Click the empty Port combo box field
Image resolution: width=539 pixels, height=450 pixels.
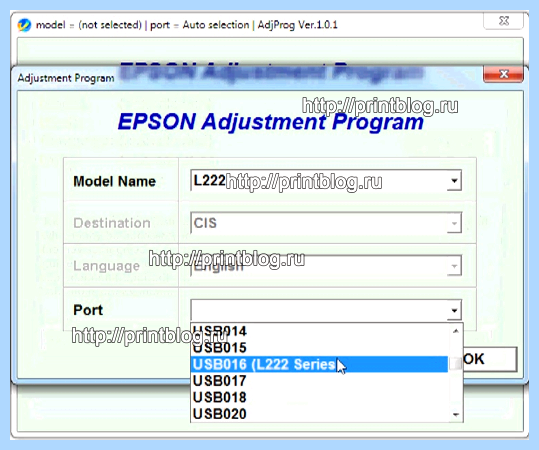326,310
